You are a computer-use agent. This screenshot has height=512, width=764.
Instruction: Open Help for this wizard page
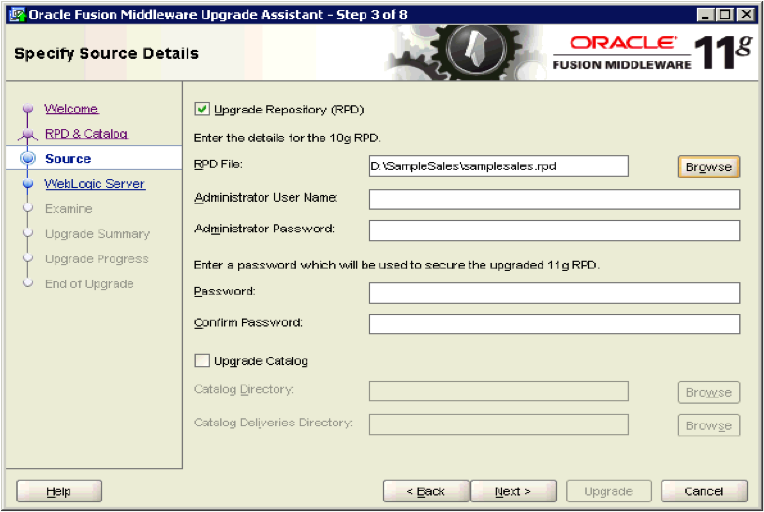pos(59,491)
